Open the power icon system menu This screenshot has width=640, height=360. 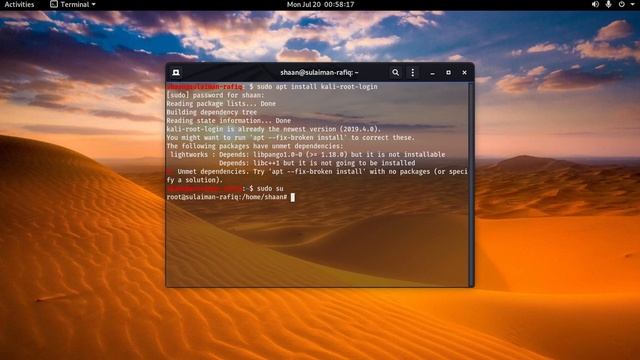[622, 4]
